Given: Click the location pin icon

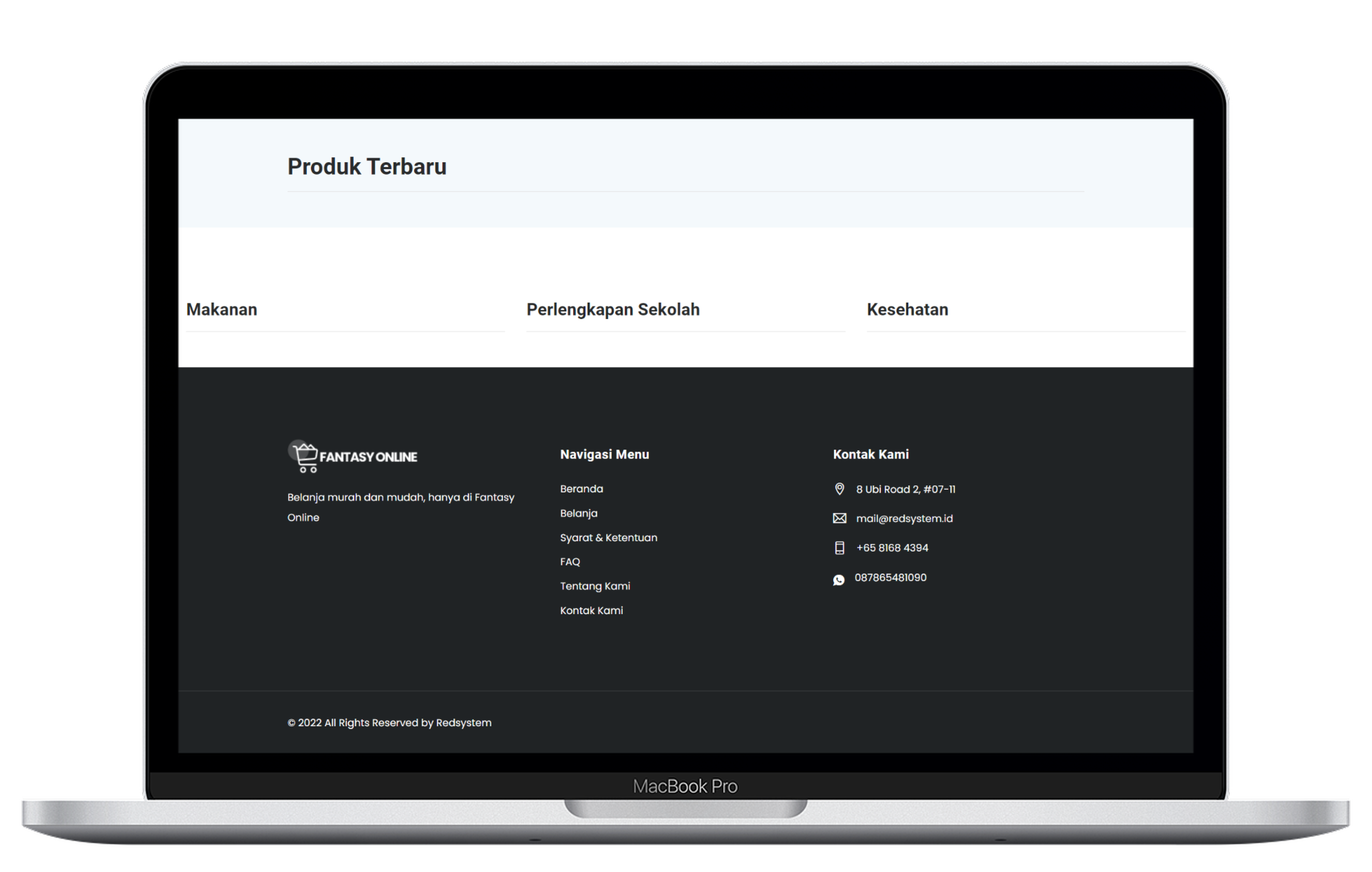Looking at the screenshot, I should tap(839, 489).
